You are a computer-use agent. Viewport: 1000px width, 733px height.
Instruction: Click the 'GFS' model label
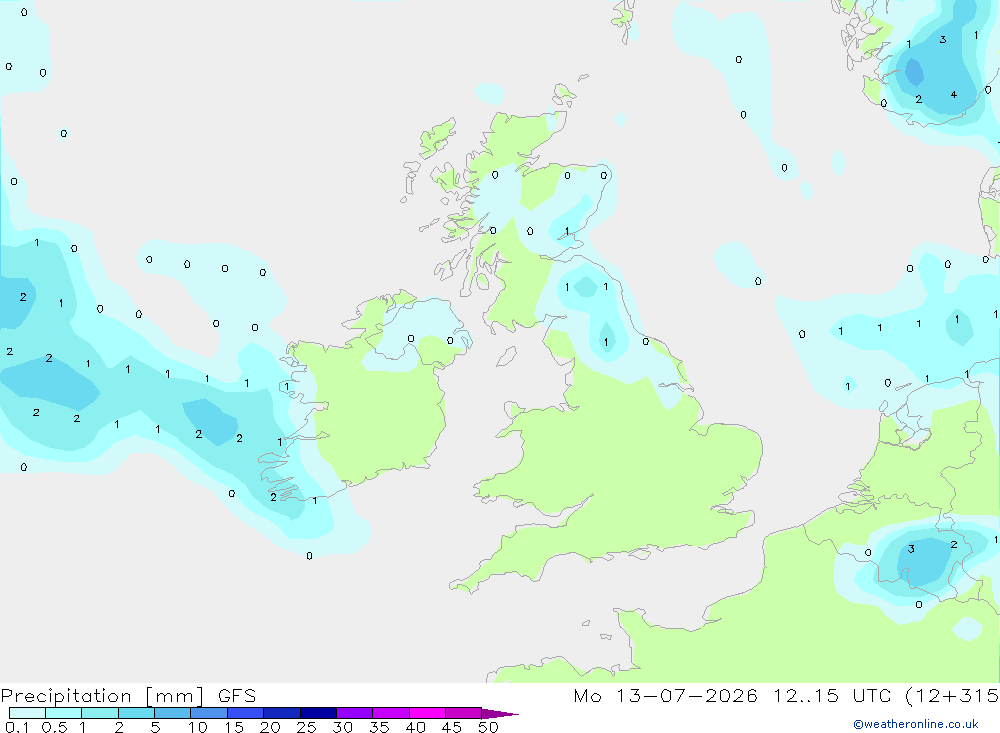click(x=237, y=696)
